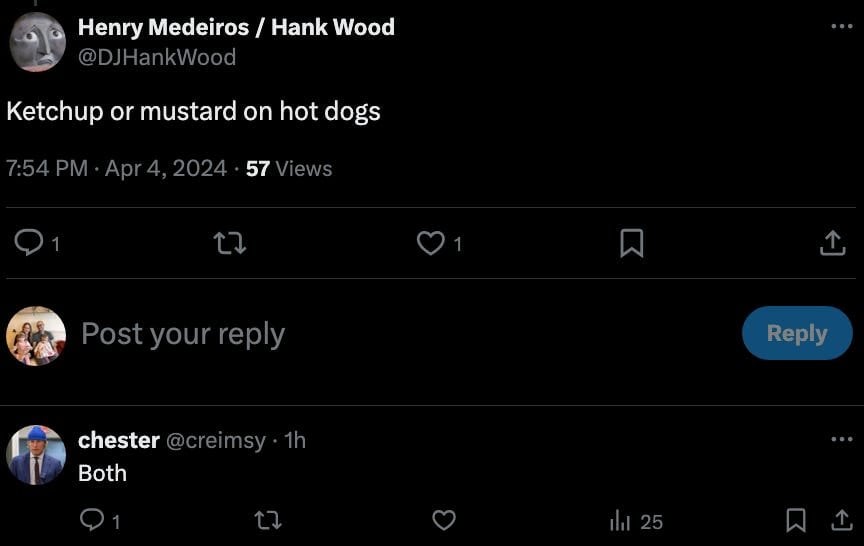The height and width of the screenshot is (546, 864).
Task: Bookmark chester's reply
Action: [x=796, y=520]
